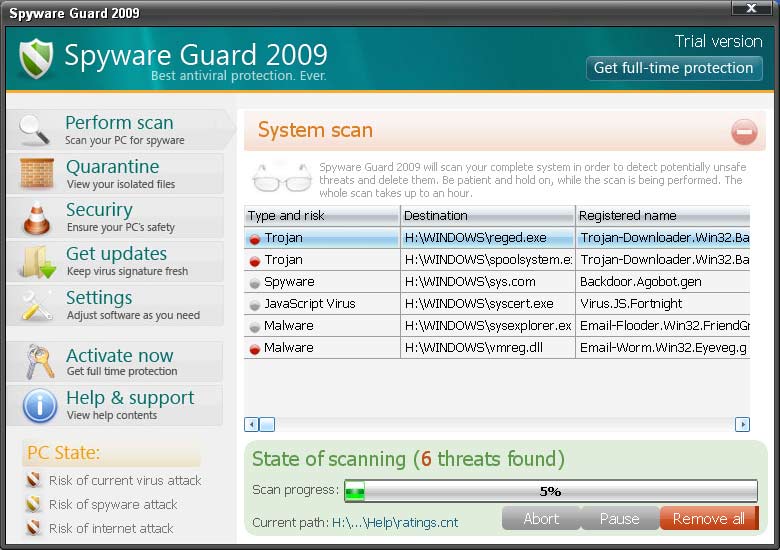Click Get full-time protection button
Viewport: 780px width, 550px height.
pos(674,68)
